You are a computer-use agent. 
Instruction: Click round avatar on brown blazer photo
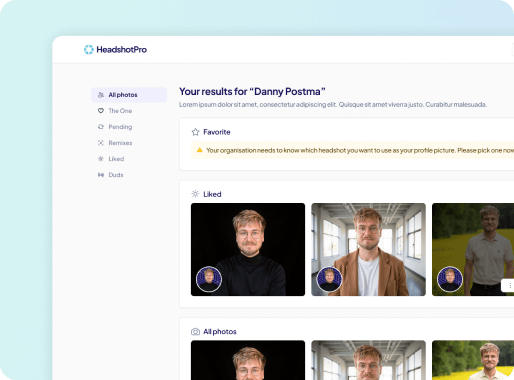pyautogui.click(x=329, y=279)
